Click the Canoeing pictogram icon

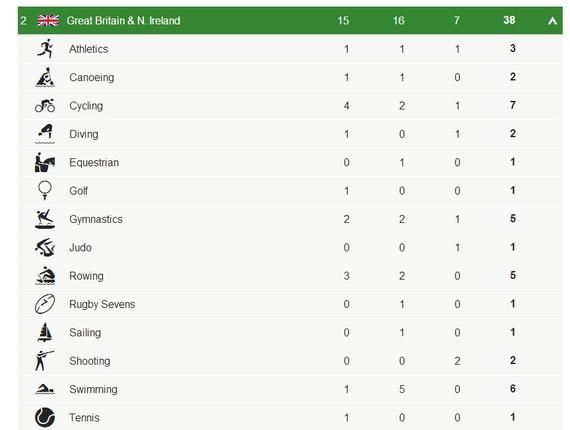(45, 77)
